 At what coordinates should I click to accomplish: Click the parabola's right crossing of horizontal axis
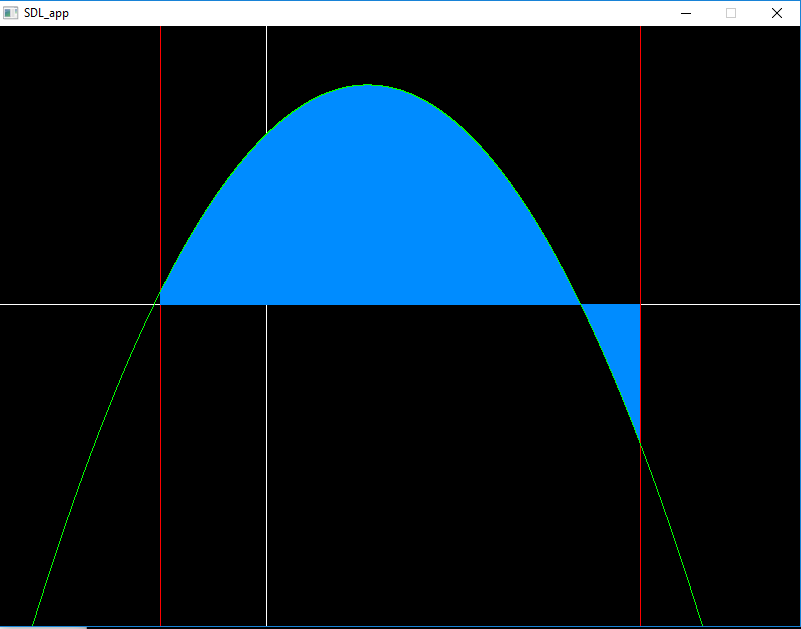(580, 304)
